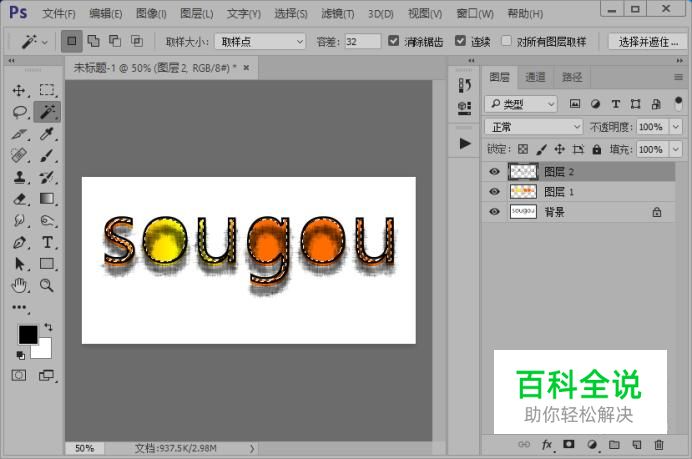
Task: Select the Blur tool
Action: click(x=19, y=220)
